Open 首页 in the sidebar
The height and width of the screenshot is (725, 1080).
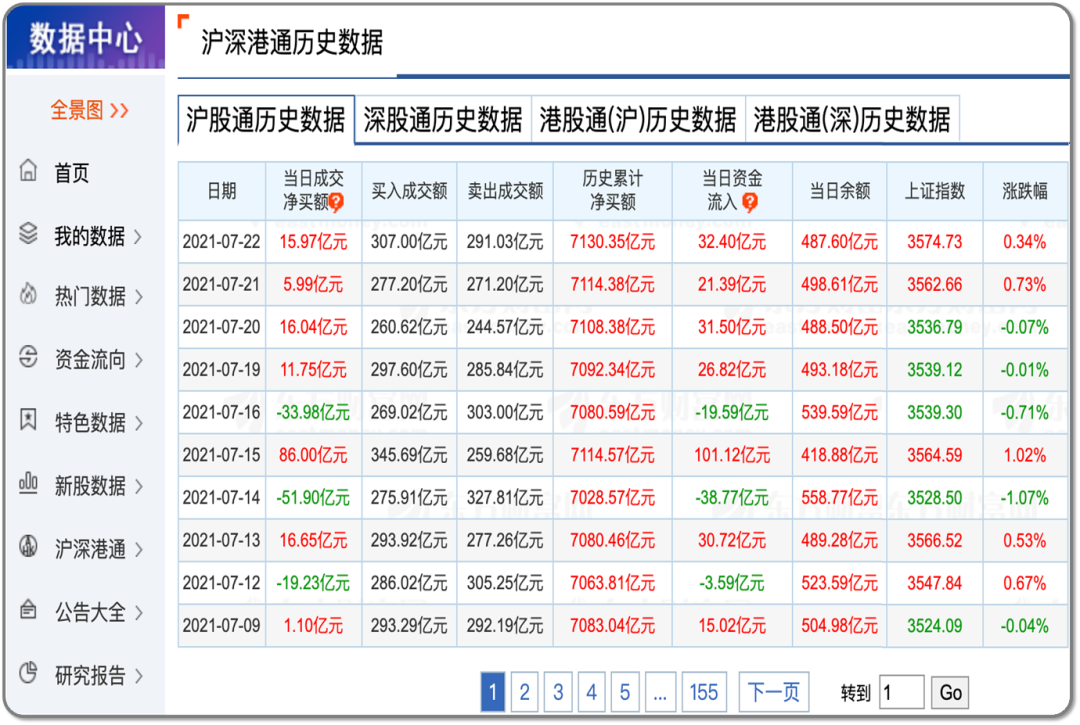(72, 173)
